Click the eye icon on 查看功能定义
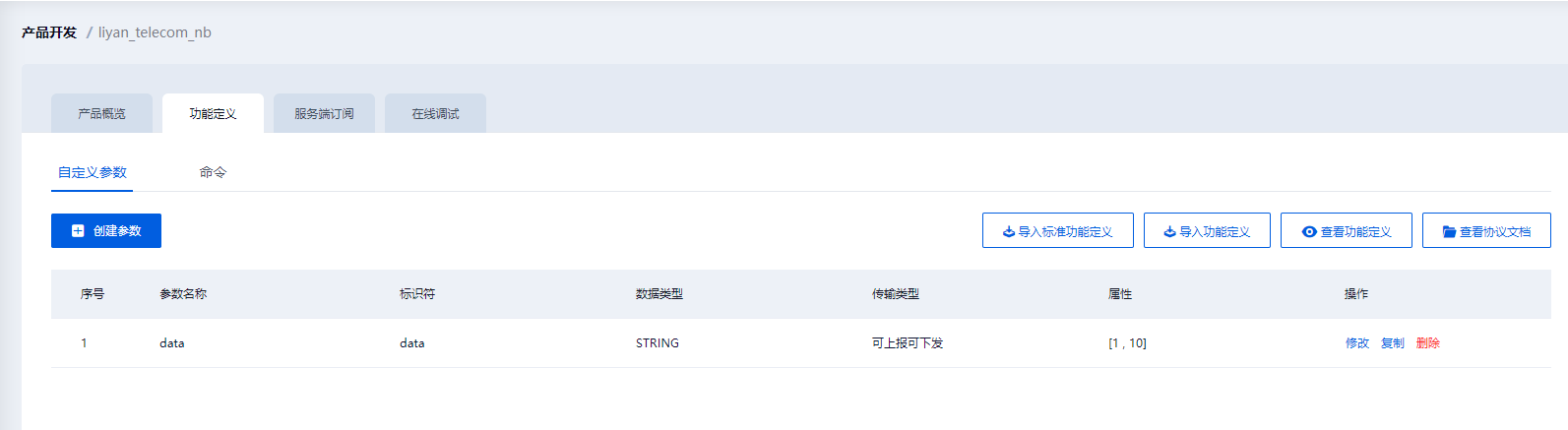 (x=1309, y=232)
